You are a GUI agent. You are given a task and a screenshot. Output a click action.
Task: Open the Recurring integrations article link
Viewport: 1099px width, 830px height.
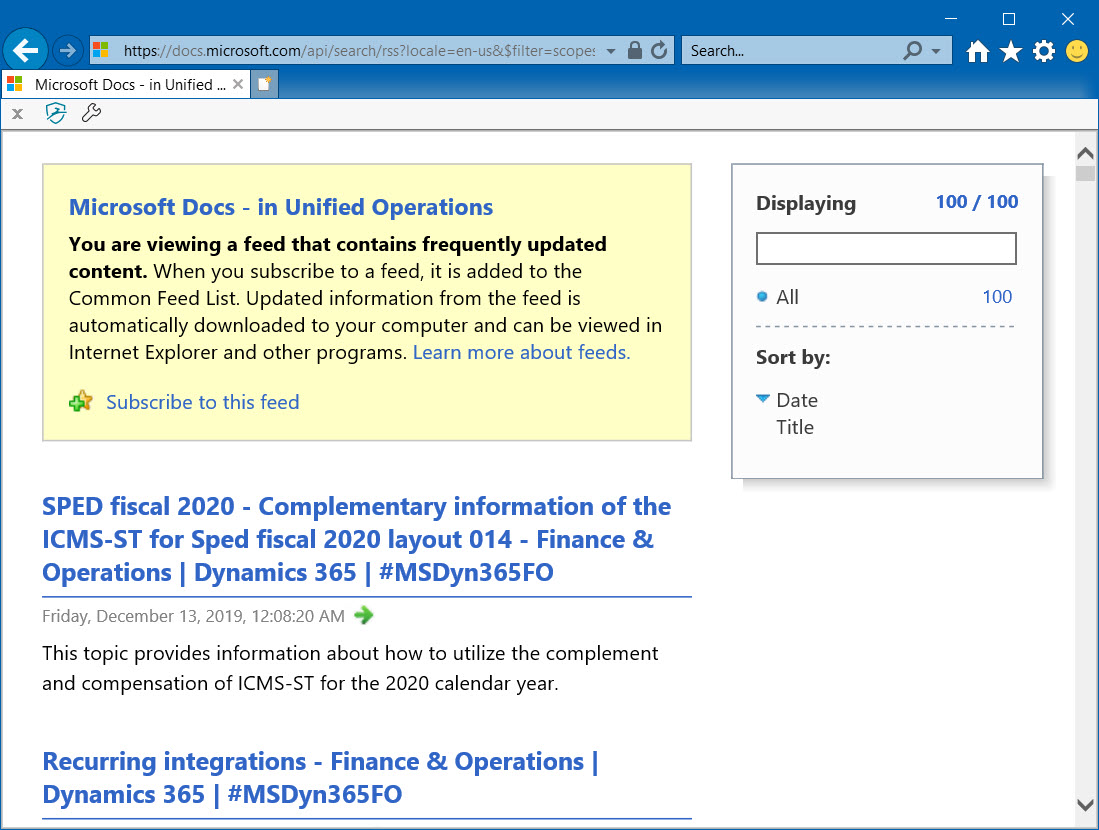coord(320,778)
